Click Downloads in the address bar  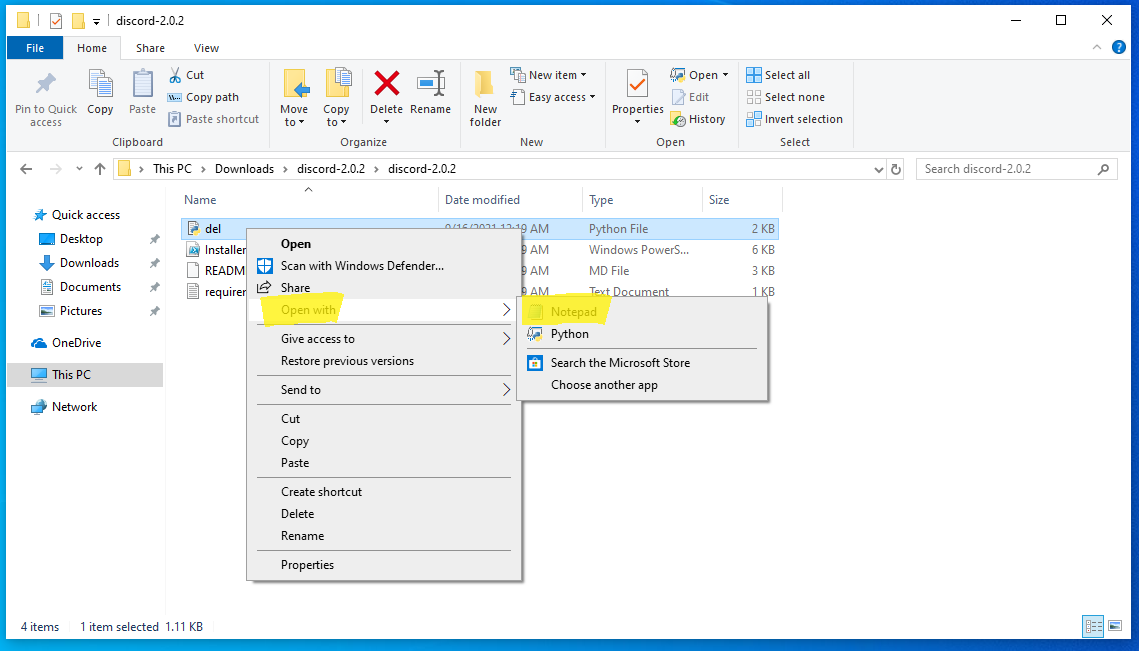(x=244, y=169)
